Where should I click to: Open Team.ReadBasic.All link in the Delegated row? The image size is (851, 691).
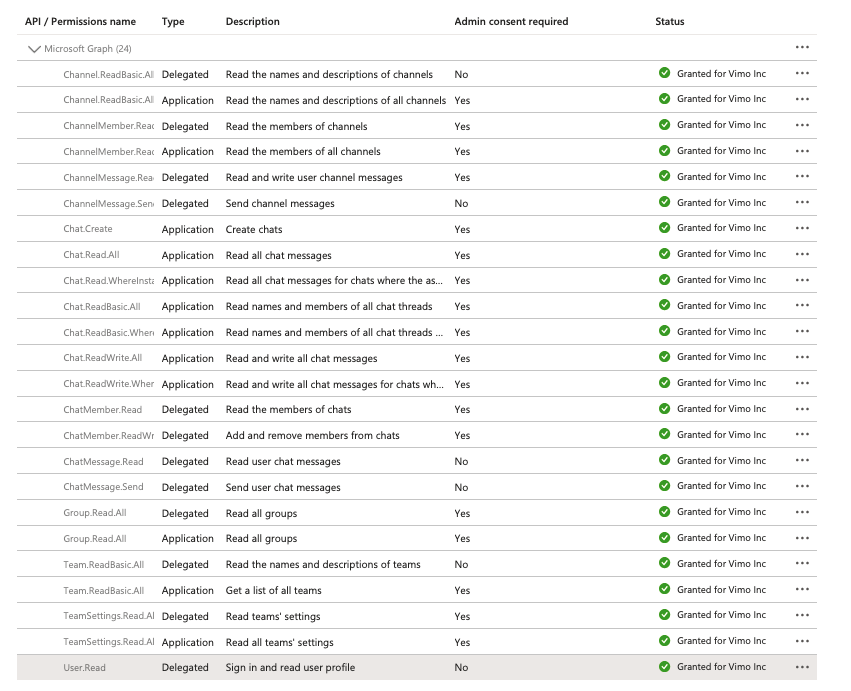coord(104,565)
